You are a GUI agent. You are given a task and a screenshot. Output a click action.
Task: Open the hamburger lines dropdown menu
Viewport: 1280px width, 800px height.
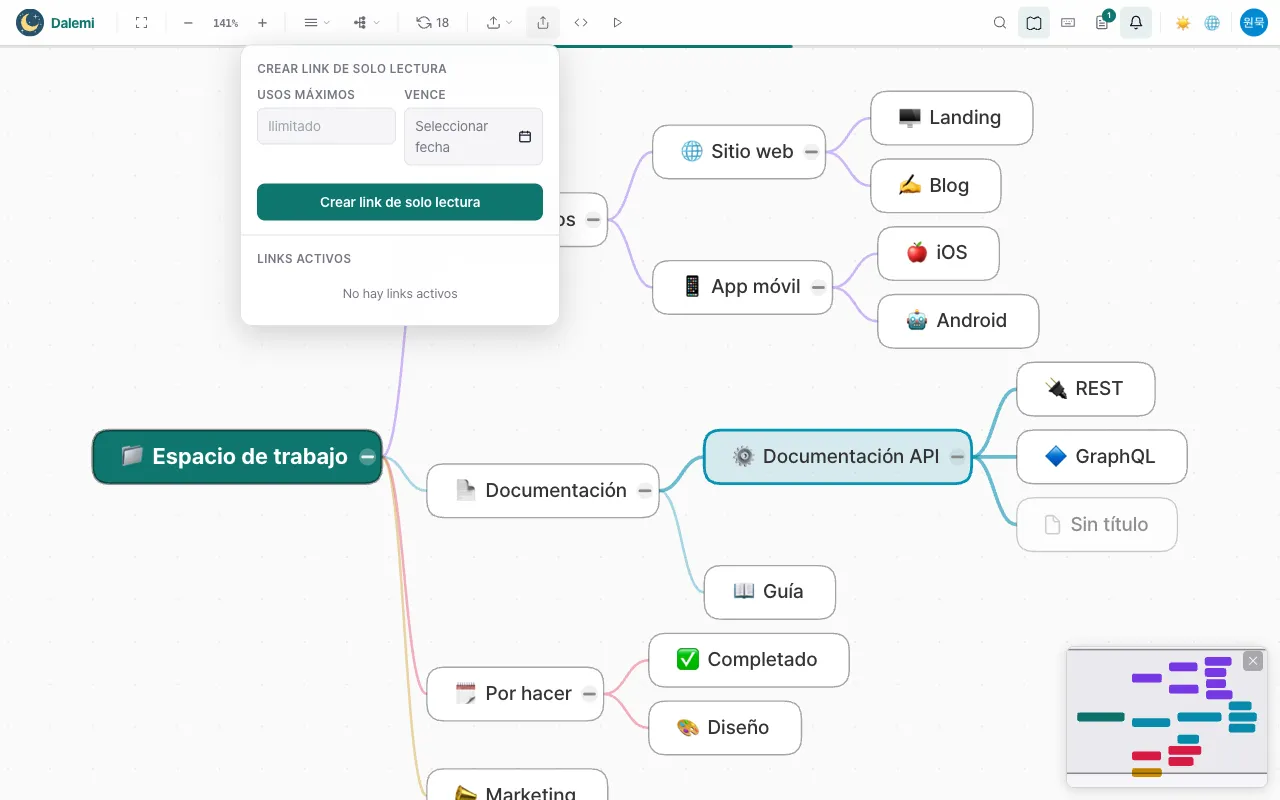click(316, 22)
